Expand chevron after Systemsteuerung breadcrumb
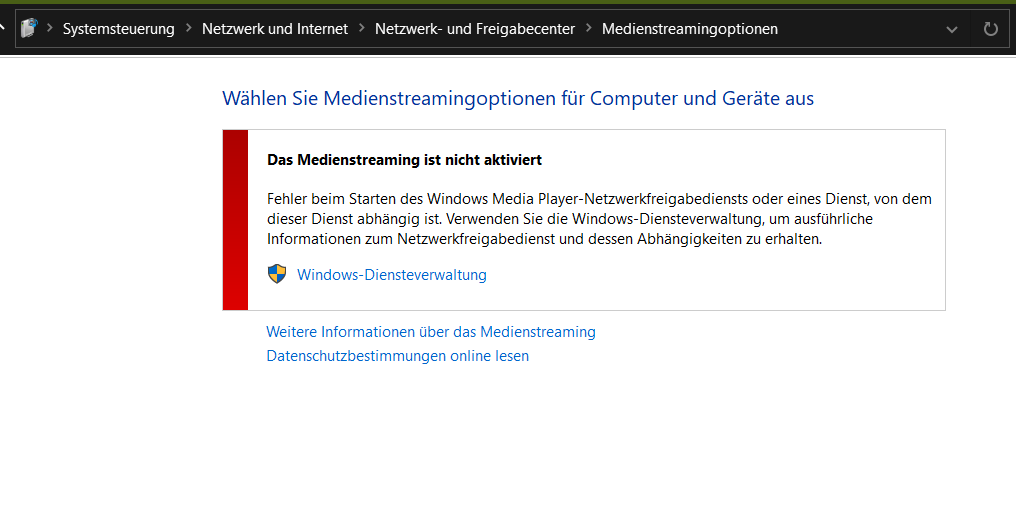The height and width of the screenshot is (526, 1016). coord(189,29)
